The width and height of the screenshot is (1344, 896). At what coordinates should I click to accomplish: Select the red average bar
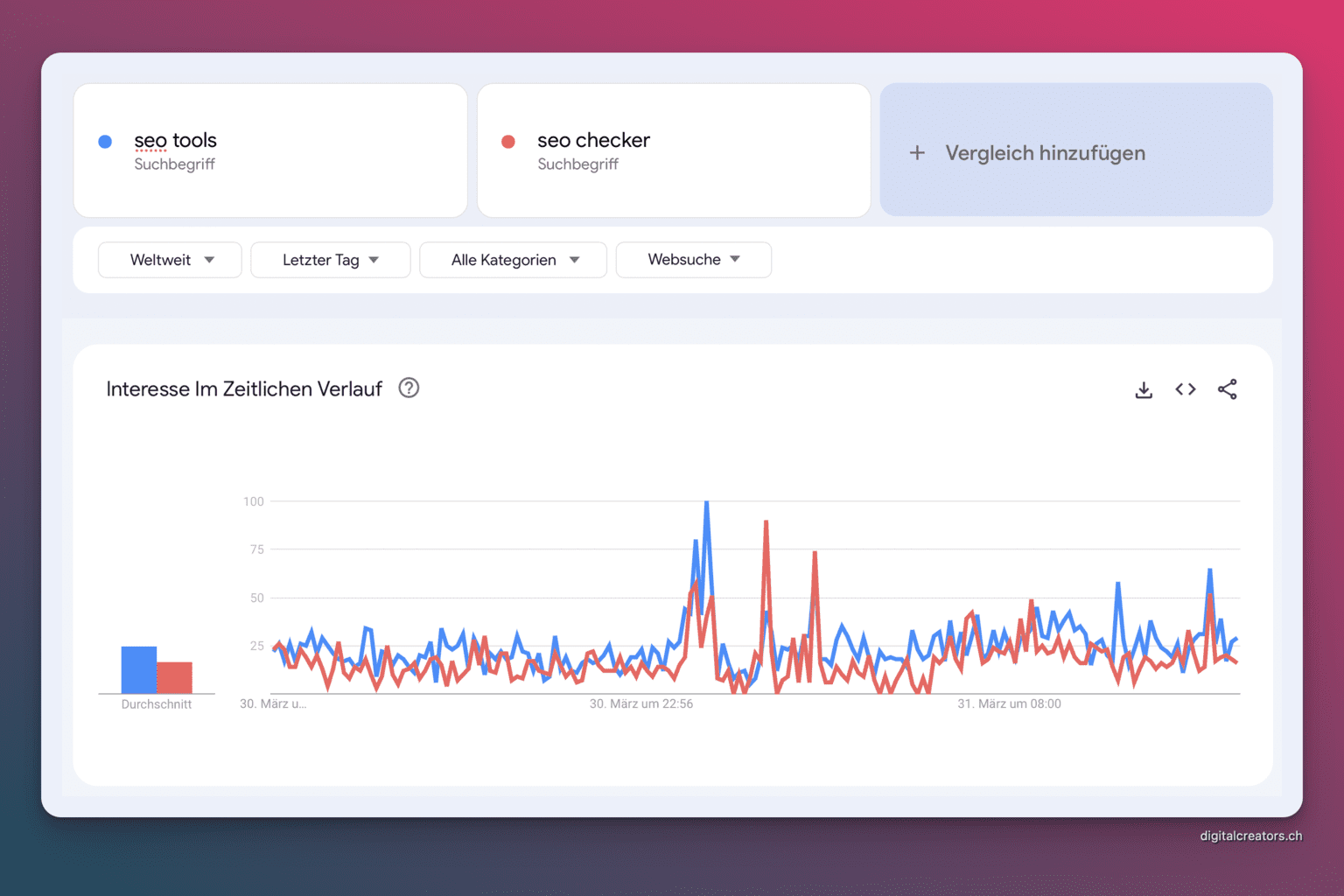click(175, 677)
